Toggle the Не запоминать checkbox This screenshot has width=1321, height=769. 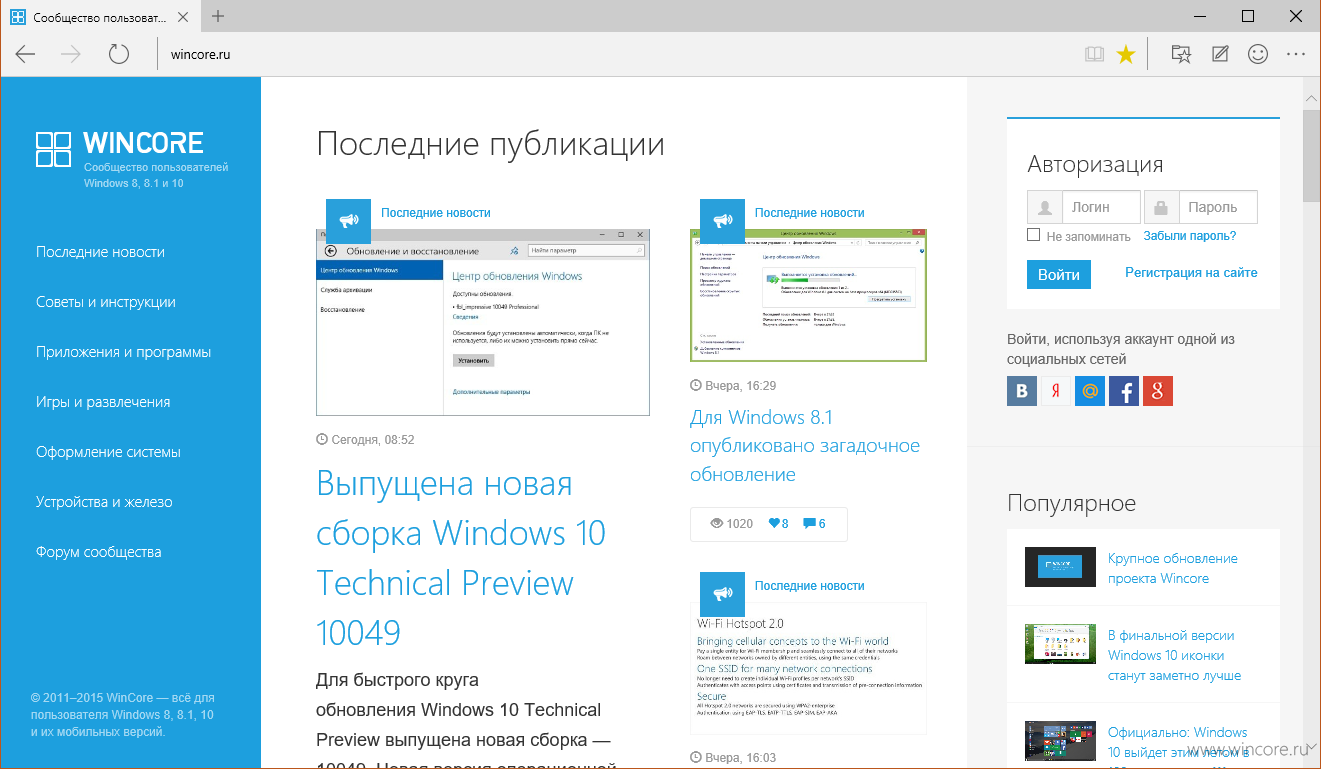(x=1034, y=235)
